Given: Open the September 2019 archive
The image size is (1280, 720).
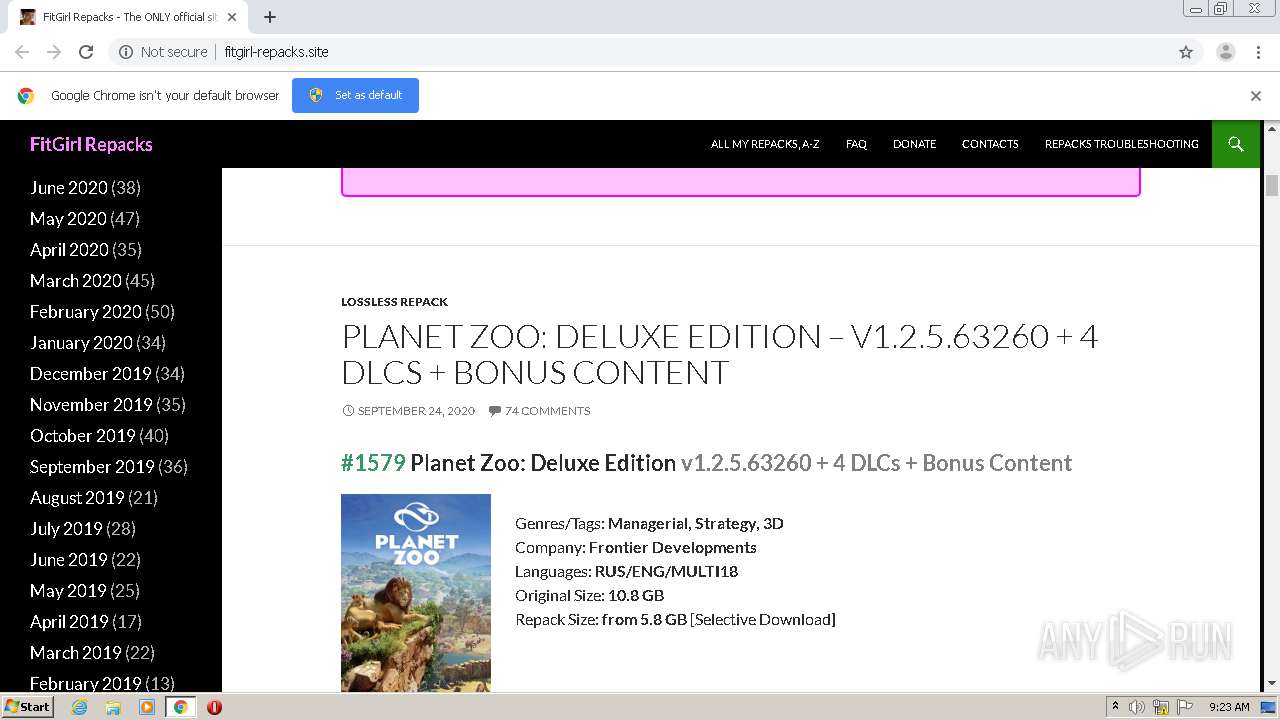Looking at the screenshot, I should point(92,467).
